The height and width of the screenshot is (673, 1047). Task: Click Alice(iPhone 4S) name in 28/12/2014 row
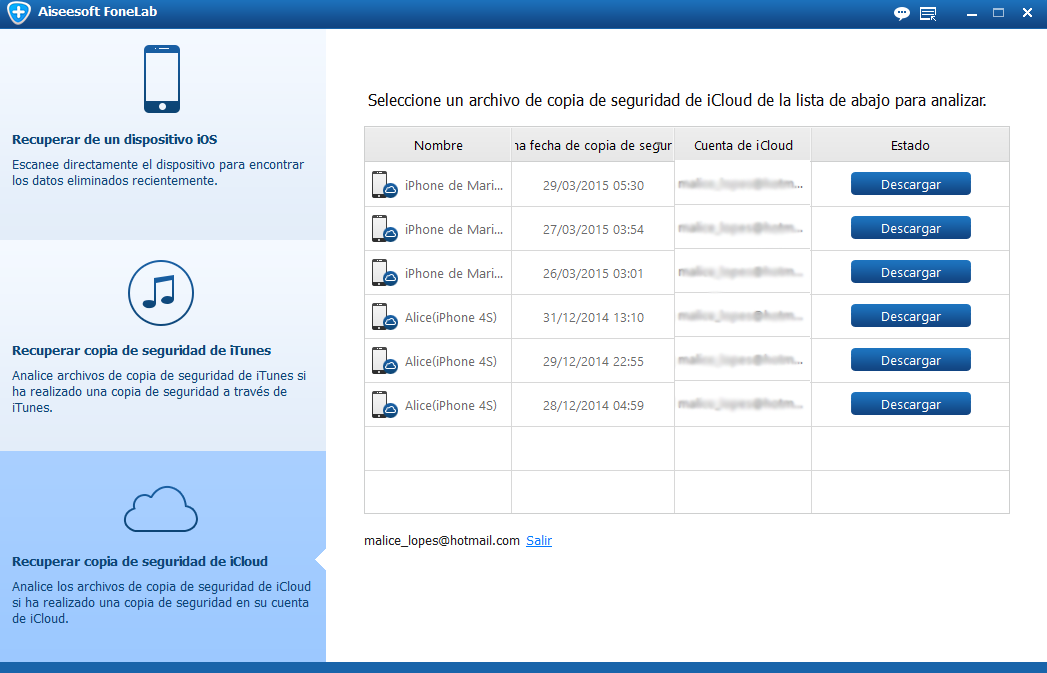451,406
